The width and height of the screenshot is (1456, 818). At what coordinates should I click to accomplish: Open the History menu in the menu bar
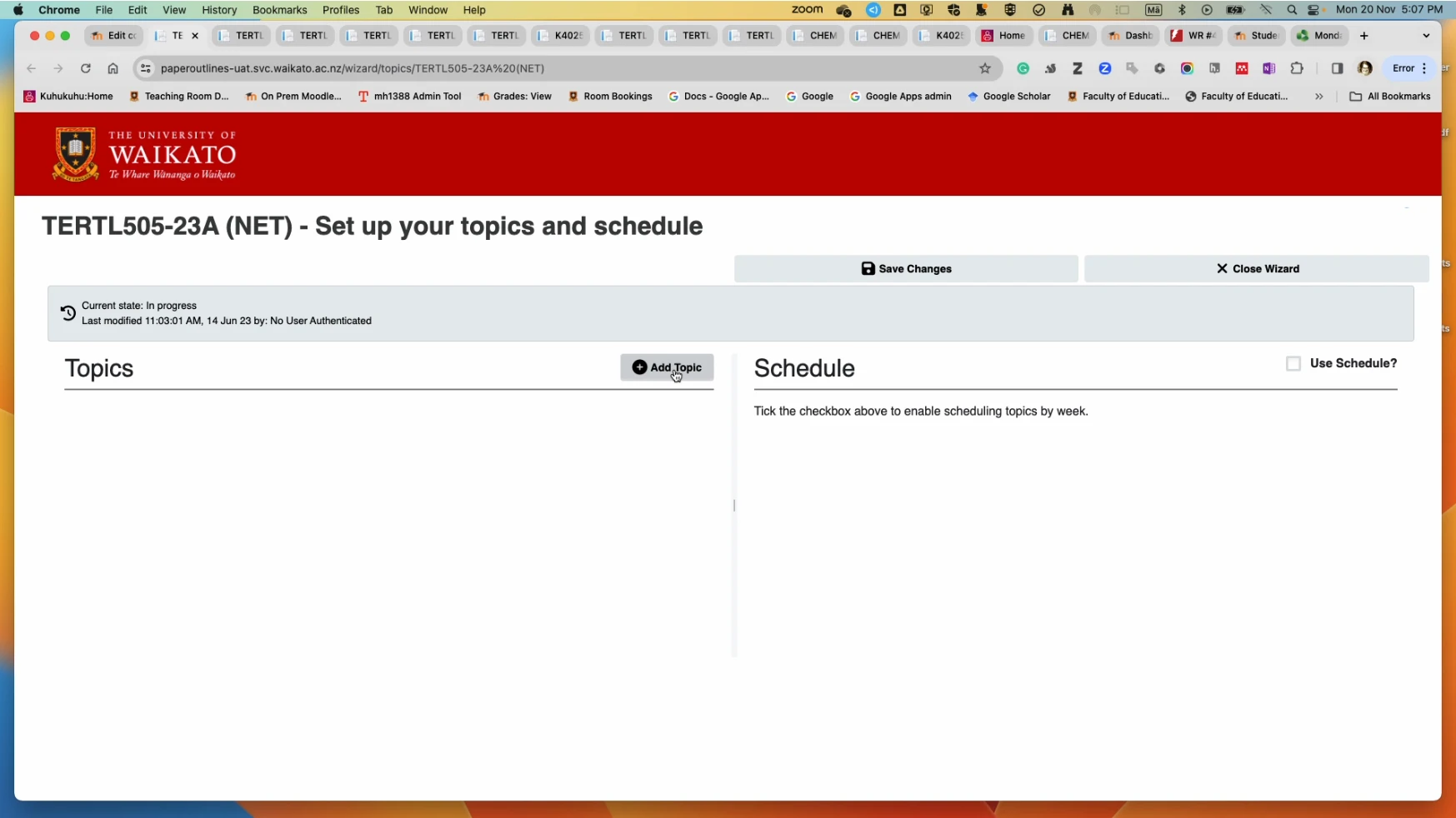[x=219, y=10]
